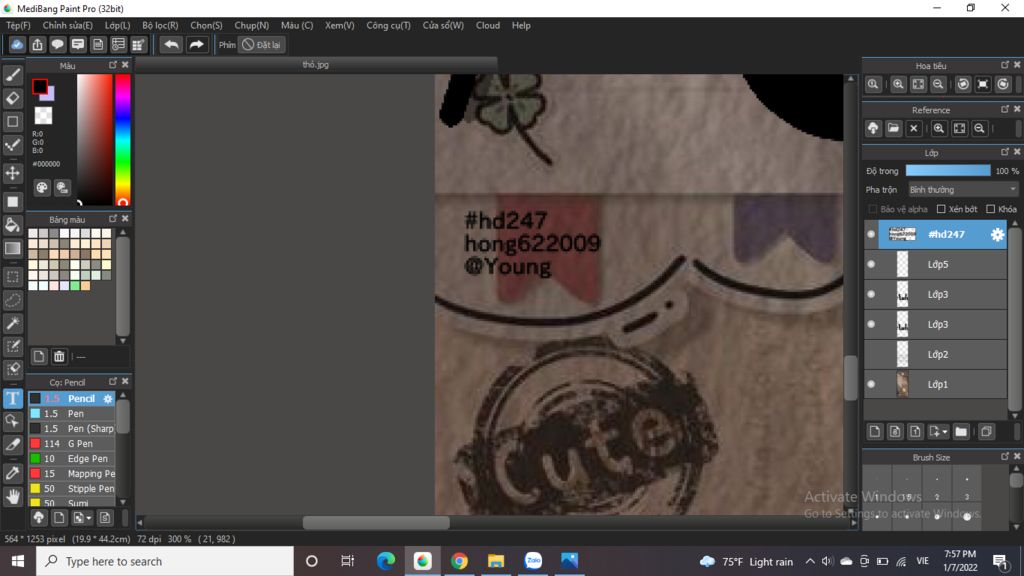Select the Lasso selection tool

(12, 300)
